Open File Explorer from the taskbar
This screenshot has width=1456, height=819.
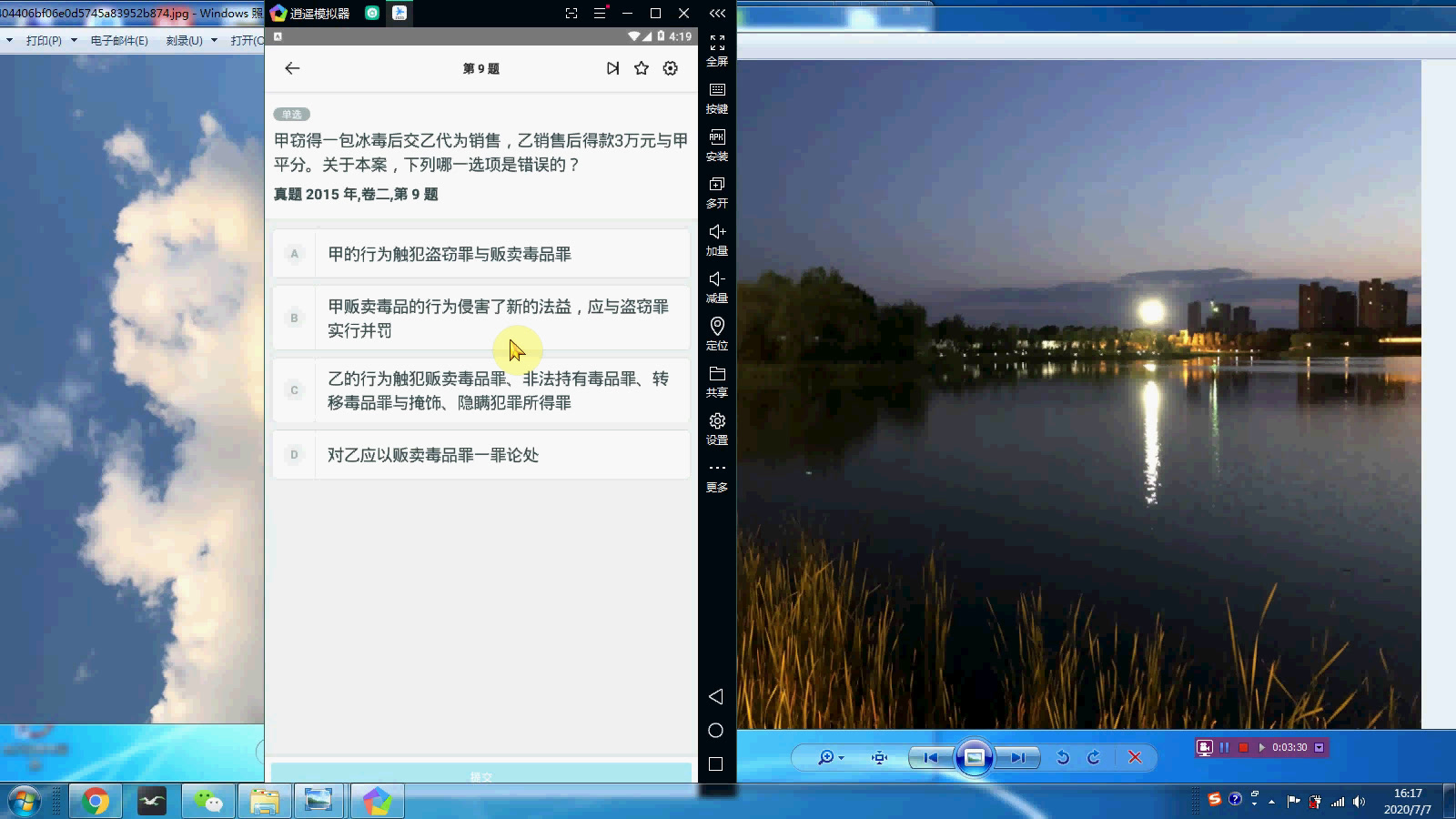(264, 801)
